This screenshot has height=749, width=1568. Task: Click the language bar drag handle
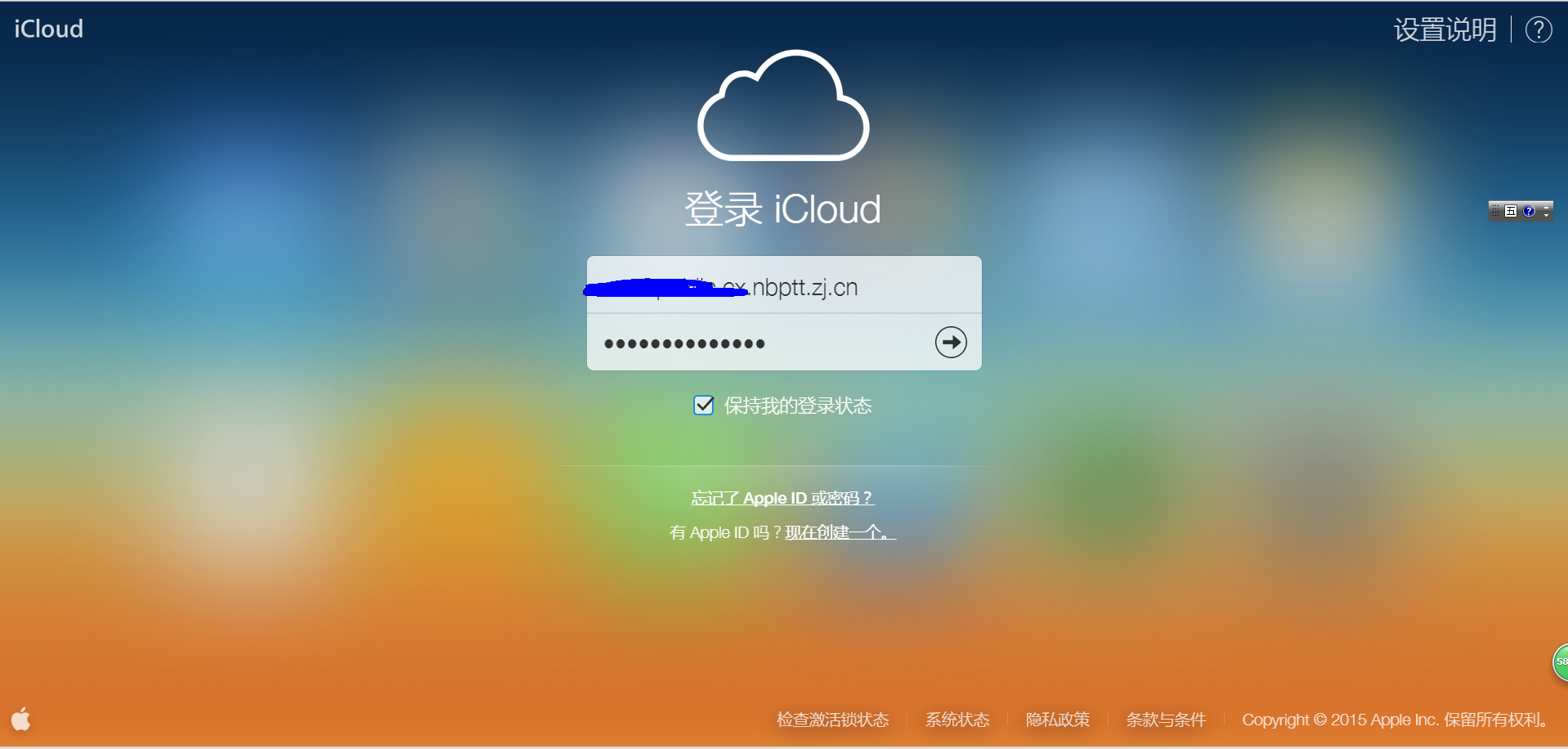click(1495, 211)
